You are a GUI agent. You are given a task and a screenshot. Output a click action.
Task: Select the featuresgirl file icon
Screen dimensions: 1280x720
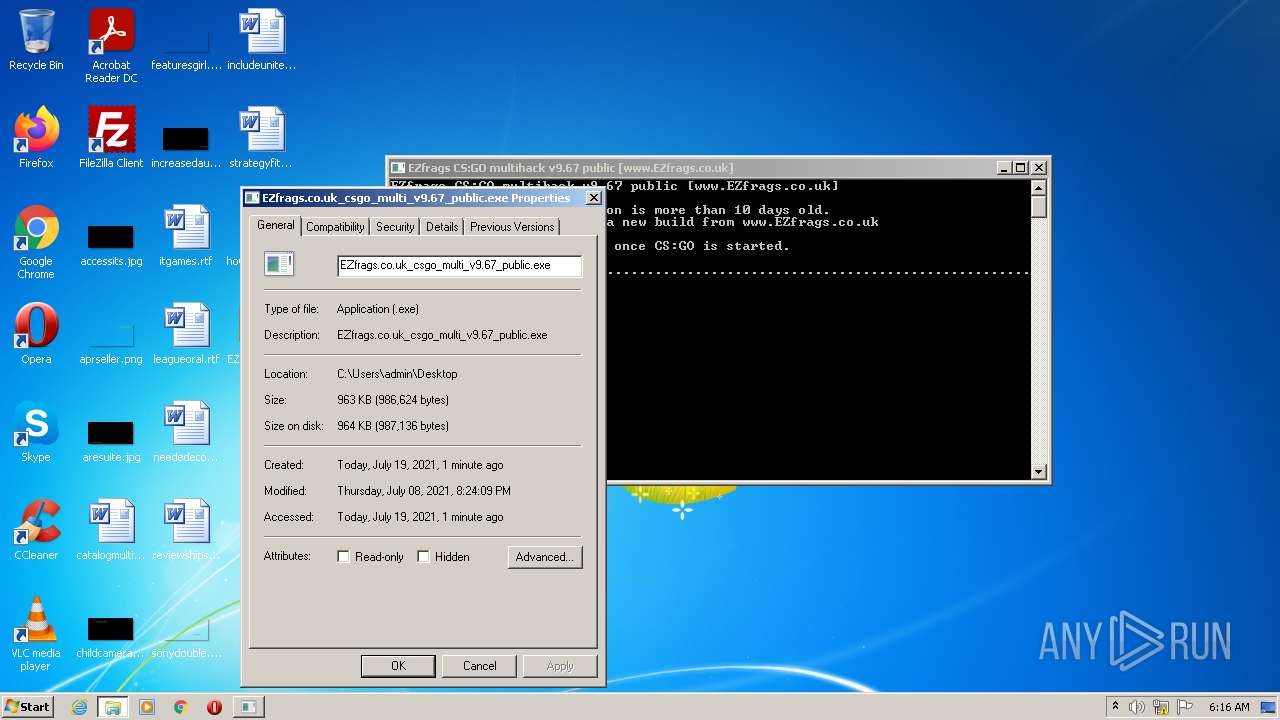pyautogui.click(x=186, y=50)
